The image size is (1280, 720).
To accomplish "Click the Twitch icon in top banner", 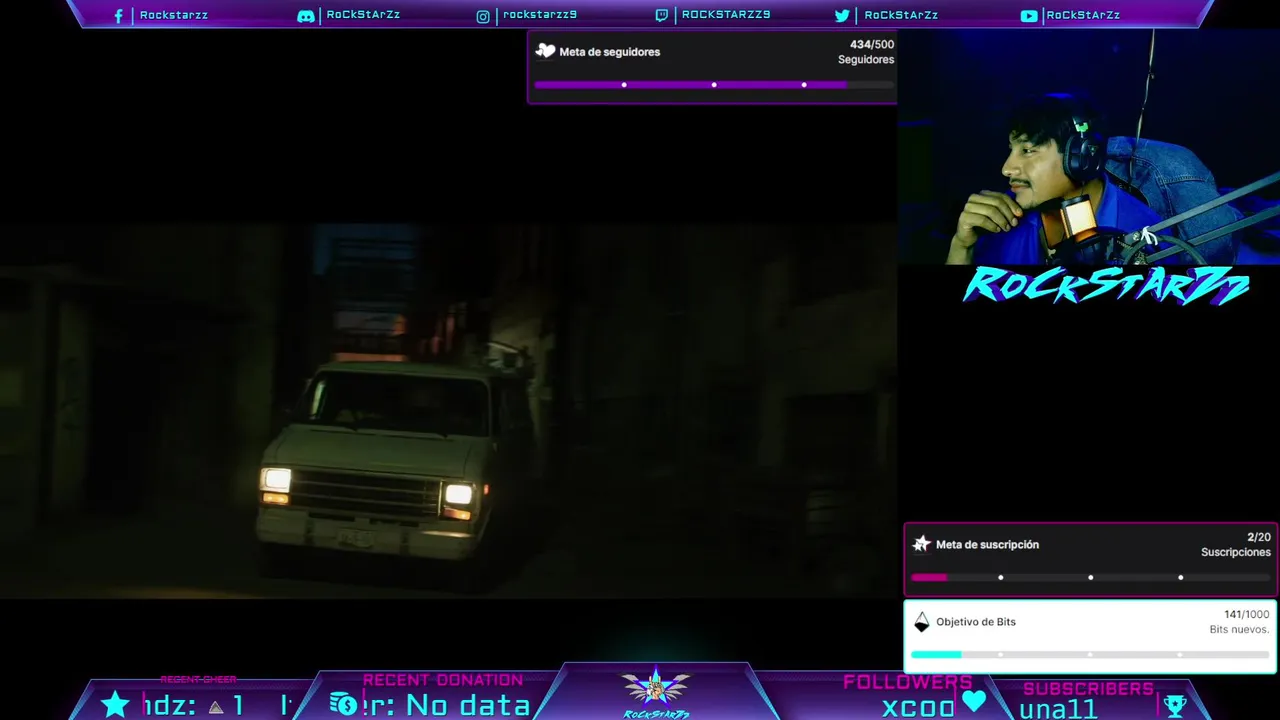I will click(x=662, y=16).
